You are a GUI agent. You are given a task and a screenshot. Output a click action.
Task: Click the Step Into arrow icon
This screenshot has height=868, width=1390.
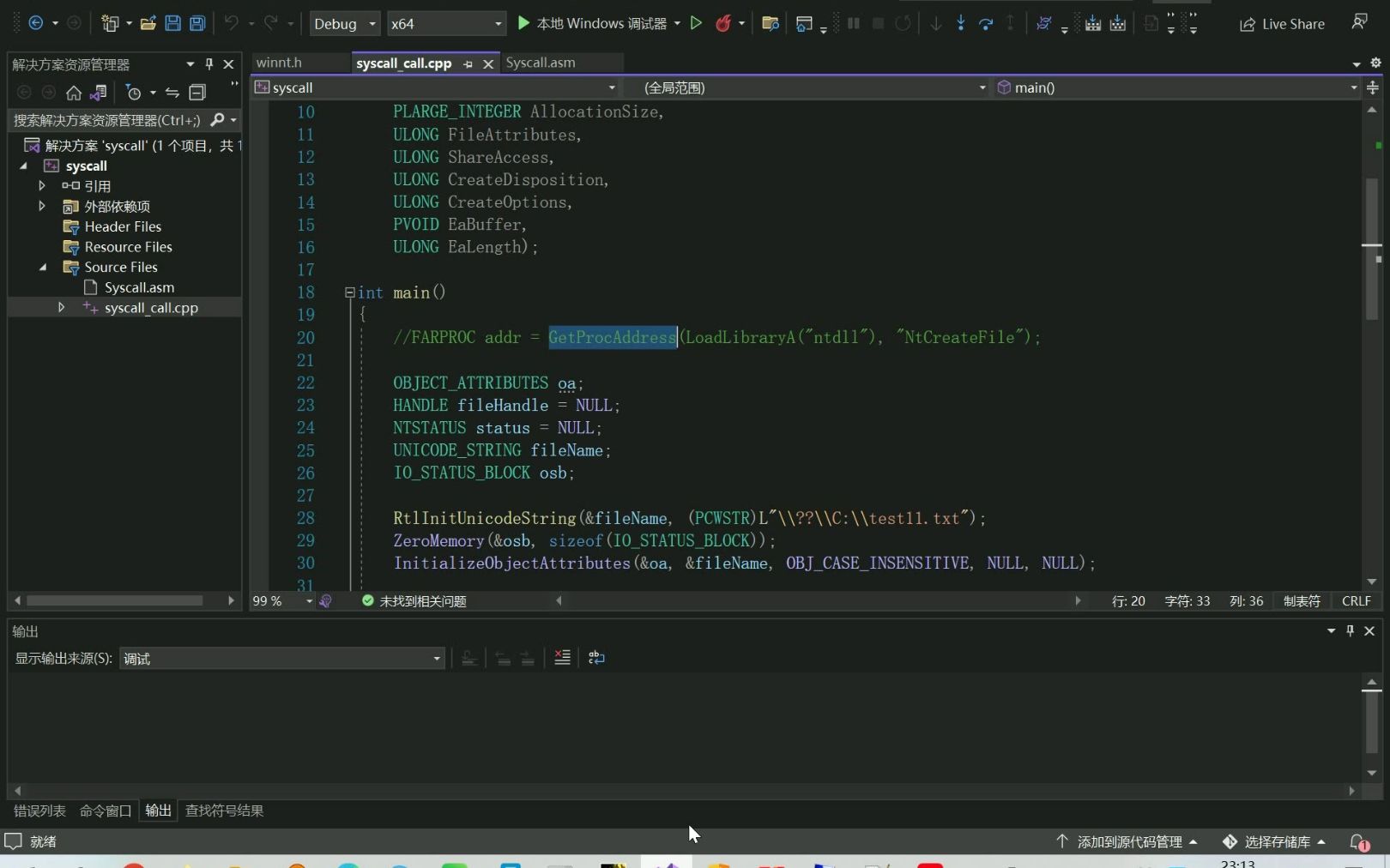(961, 23)
